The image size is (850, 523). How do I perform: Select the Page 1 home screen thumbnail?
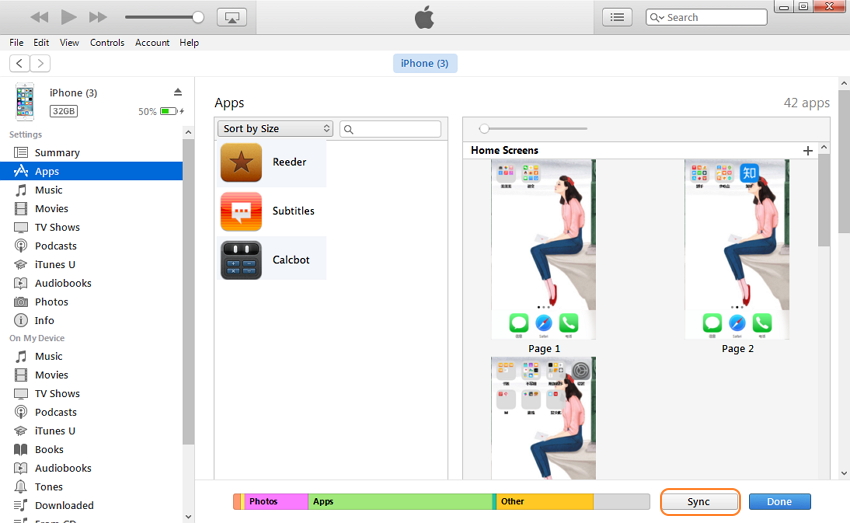(x=543, y=249)
